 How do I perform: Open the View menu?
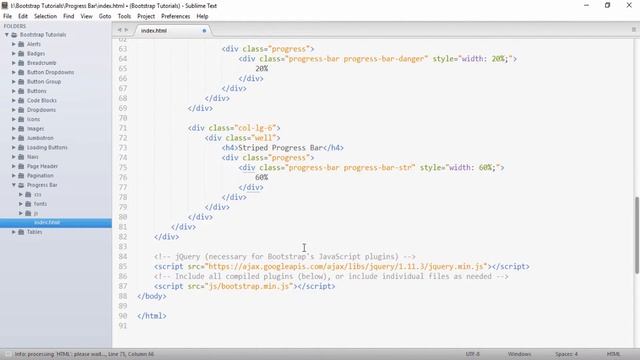[x=86, y=16]
